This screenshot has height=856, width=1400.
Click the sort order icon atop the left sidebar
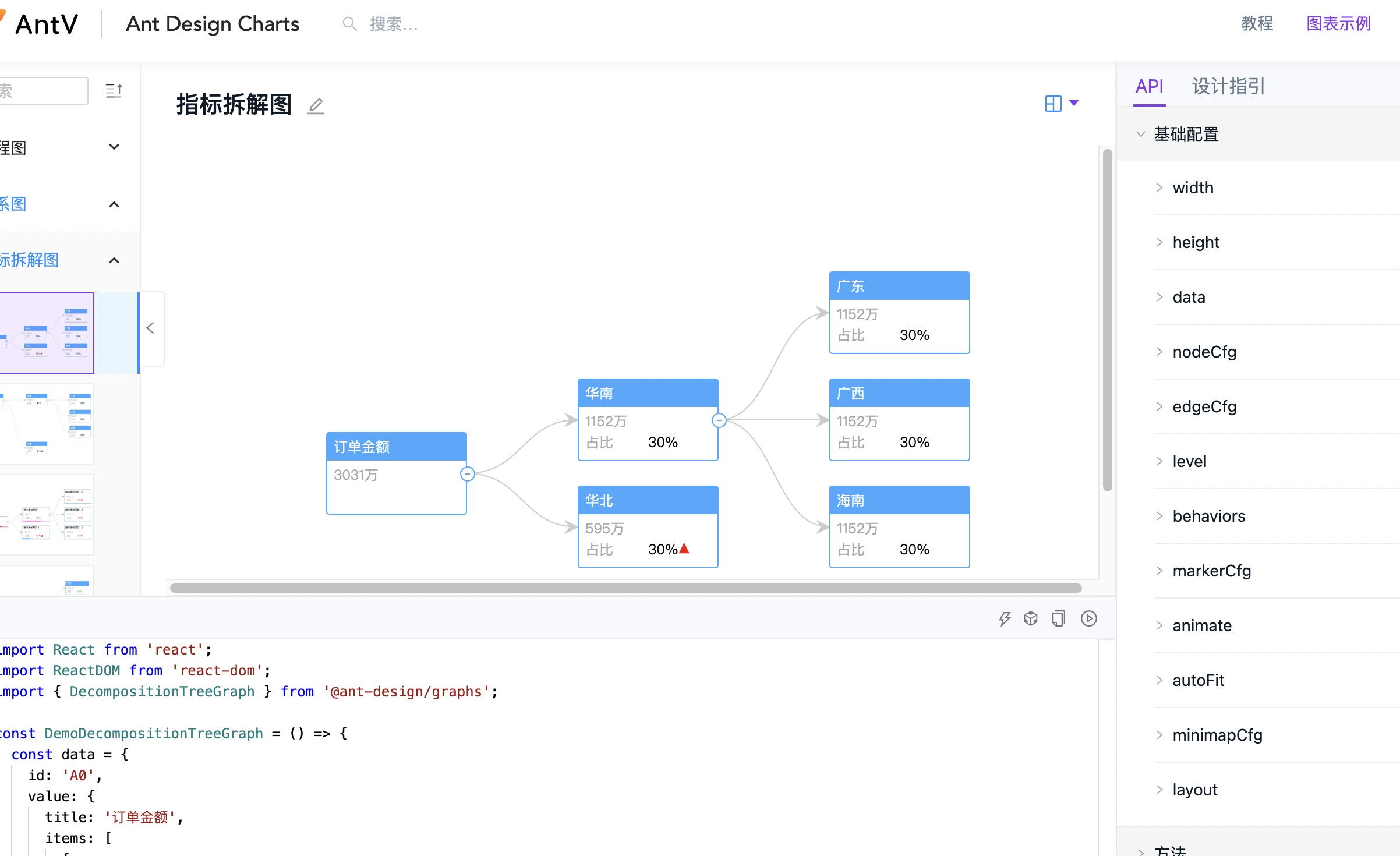[114, 90]
